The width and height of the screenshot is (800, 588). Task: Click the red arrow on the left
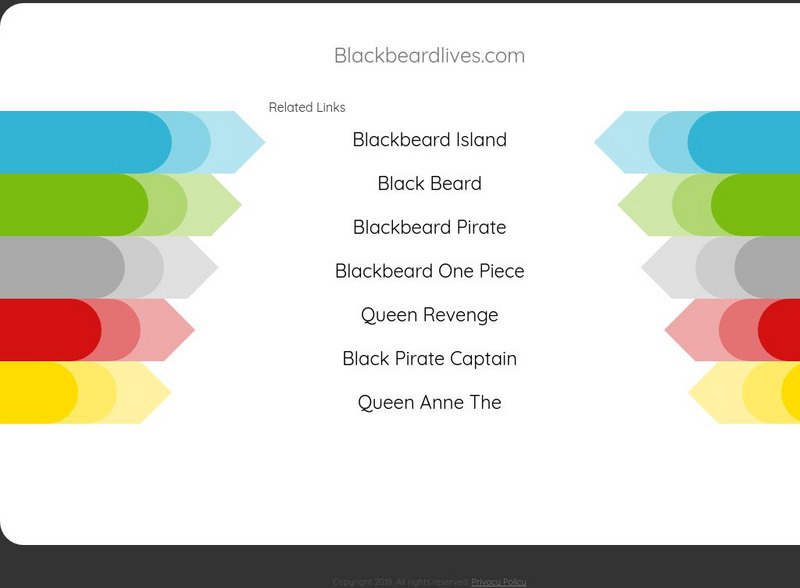90,330
